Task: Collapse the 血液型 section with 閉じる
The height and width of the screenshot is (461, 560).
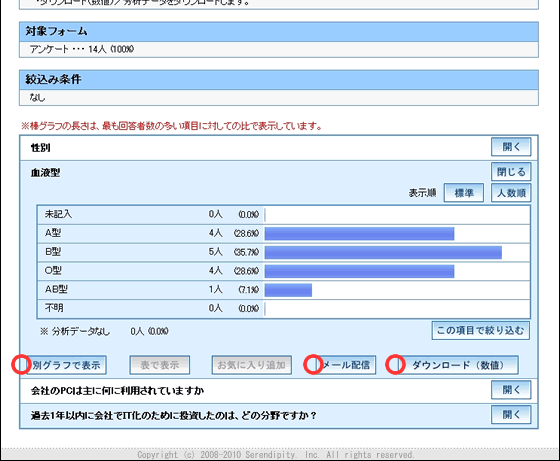Action: pyautogui.click(x=511, y=172)
